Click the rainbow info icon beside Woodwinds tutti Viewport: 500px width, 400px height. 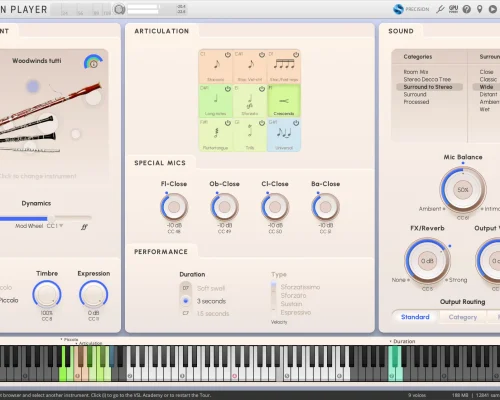pyautogui.click(x=94, y=62)
